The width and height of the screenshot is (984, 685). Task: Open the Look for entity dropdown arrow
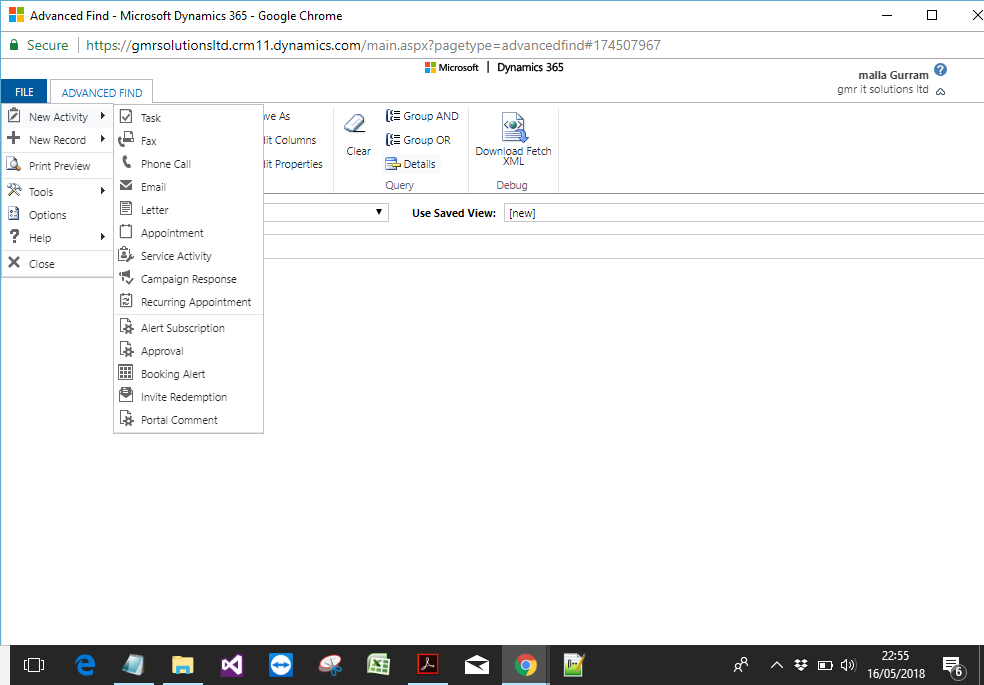(378, 212)
